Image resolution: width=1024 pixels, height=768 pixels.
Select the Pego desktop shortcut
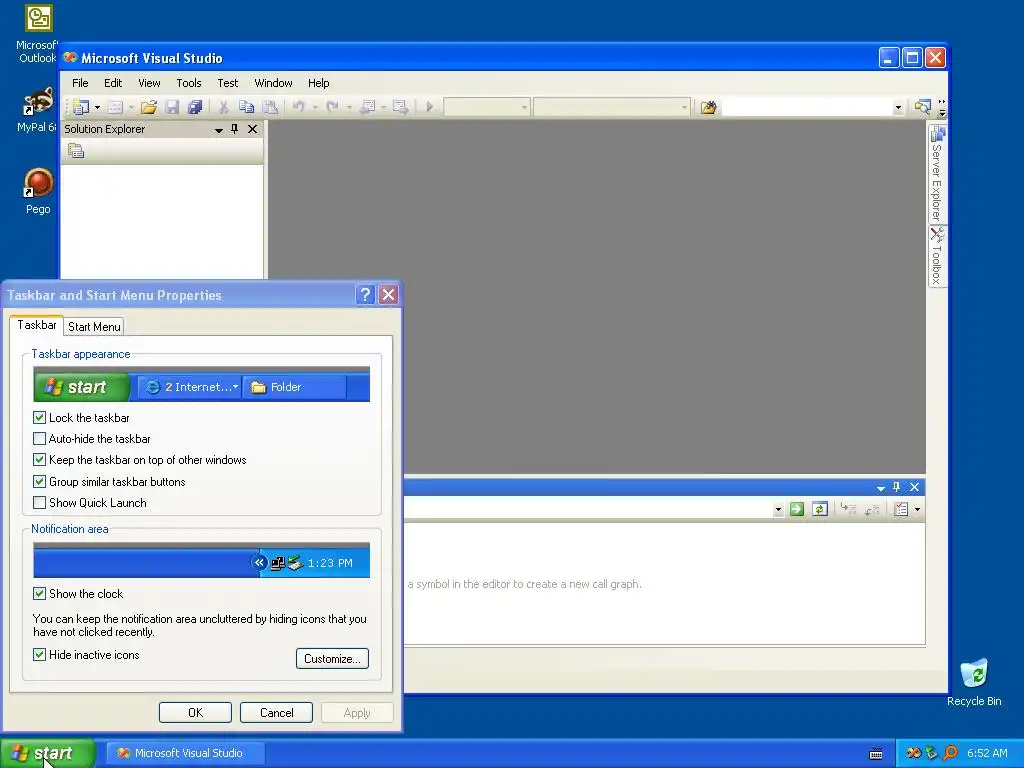click(x=38, y=191)
